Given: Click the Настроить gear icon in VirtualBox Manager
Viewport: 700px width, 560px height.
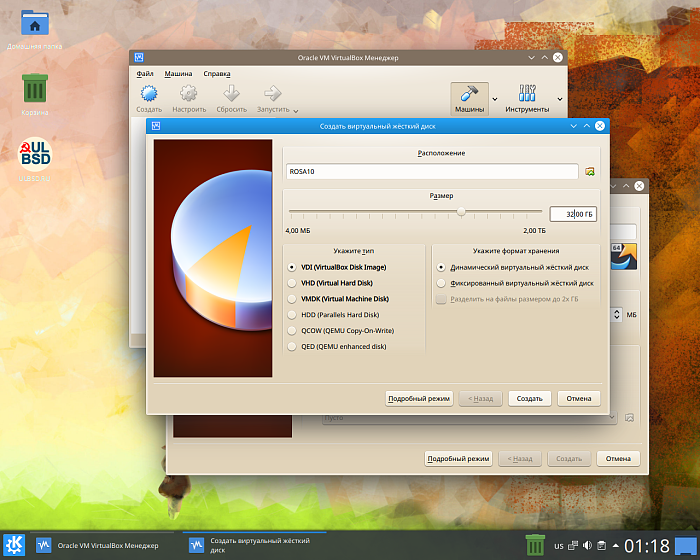Looking at the screenshot, I should [189, 94].
